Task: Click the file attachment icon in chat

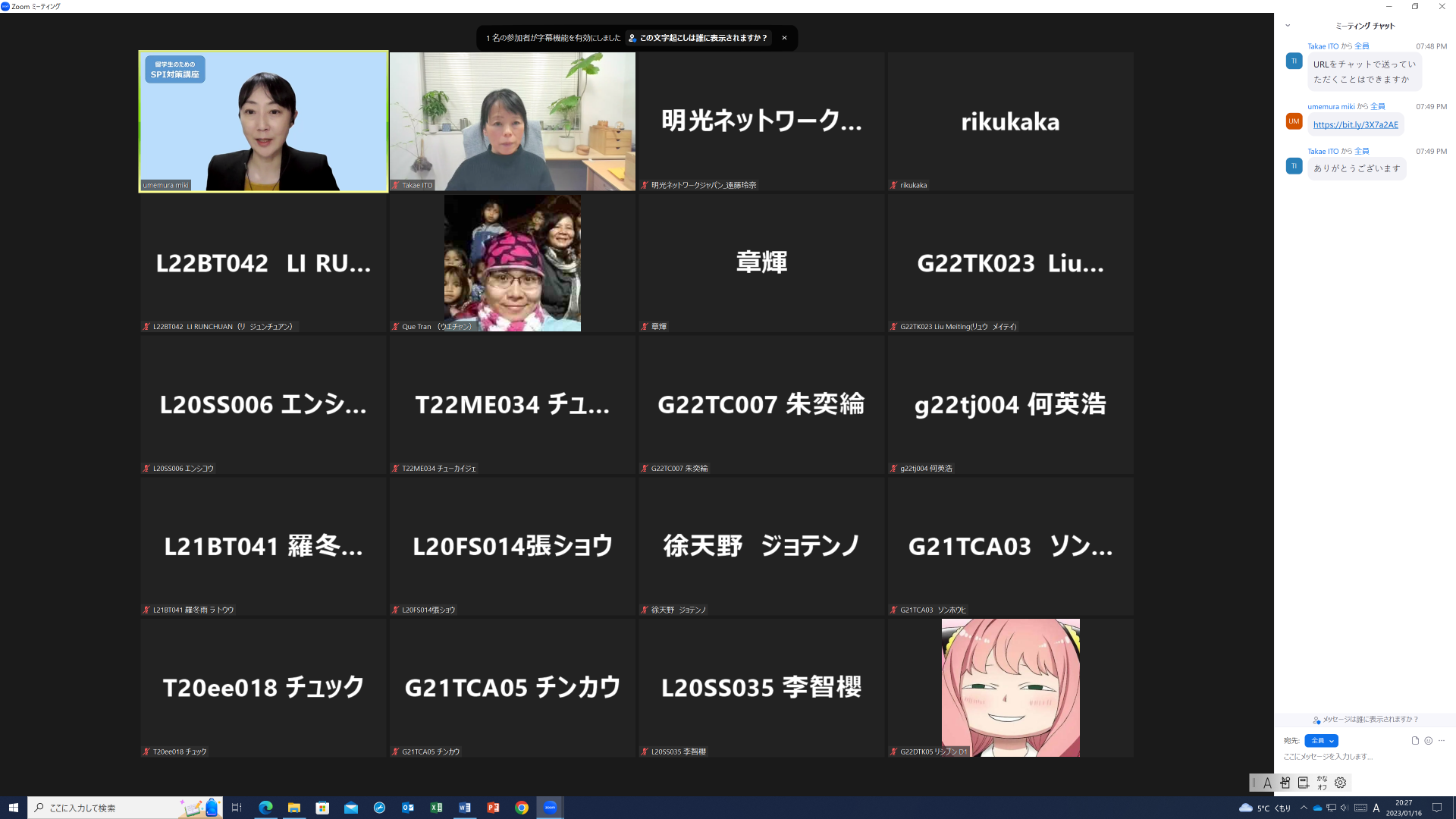Action: [x=1415, y=741]
